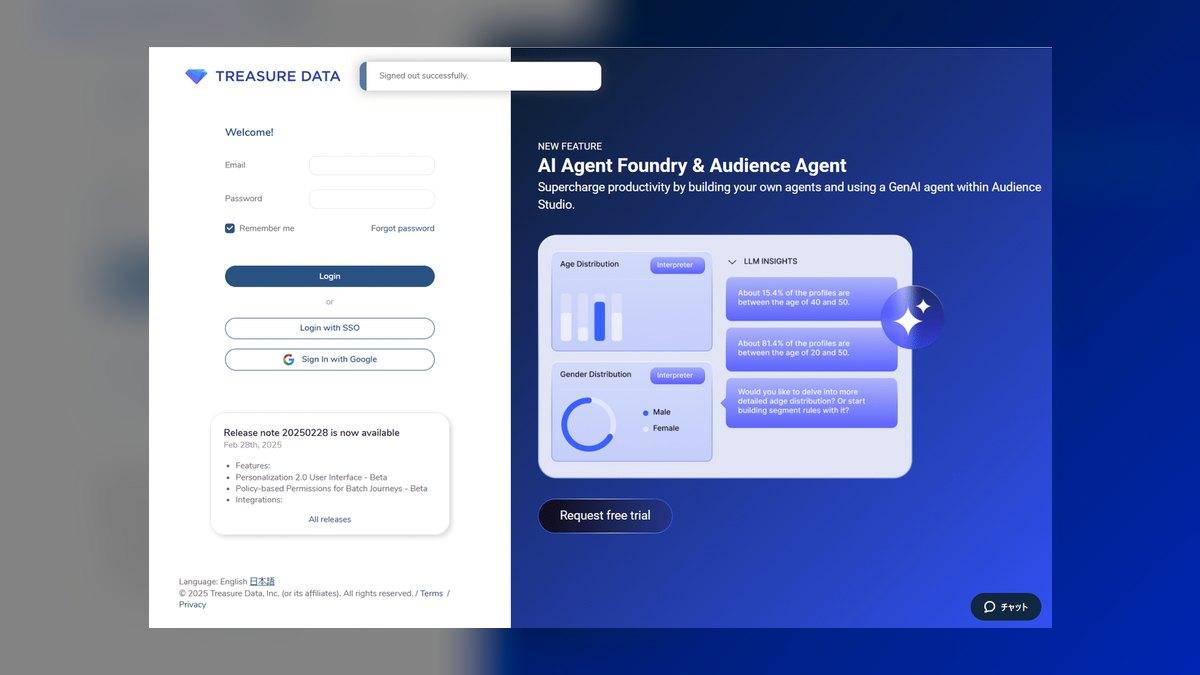Click the 'Welcome!' heading
Screen dimensions: 1200x675
(x=249, y=133)
